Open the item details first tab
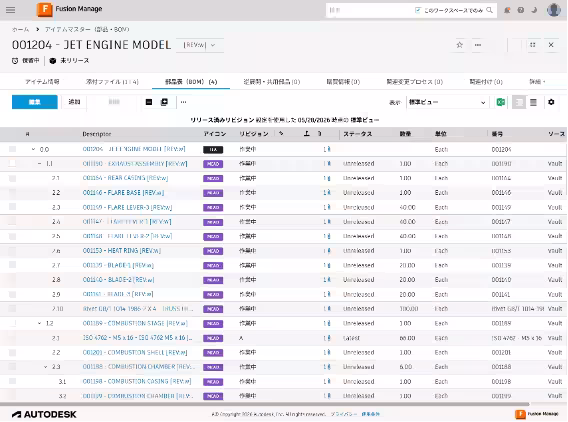The image size is (568, 422). click(x=42, y=82)
